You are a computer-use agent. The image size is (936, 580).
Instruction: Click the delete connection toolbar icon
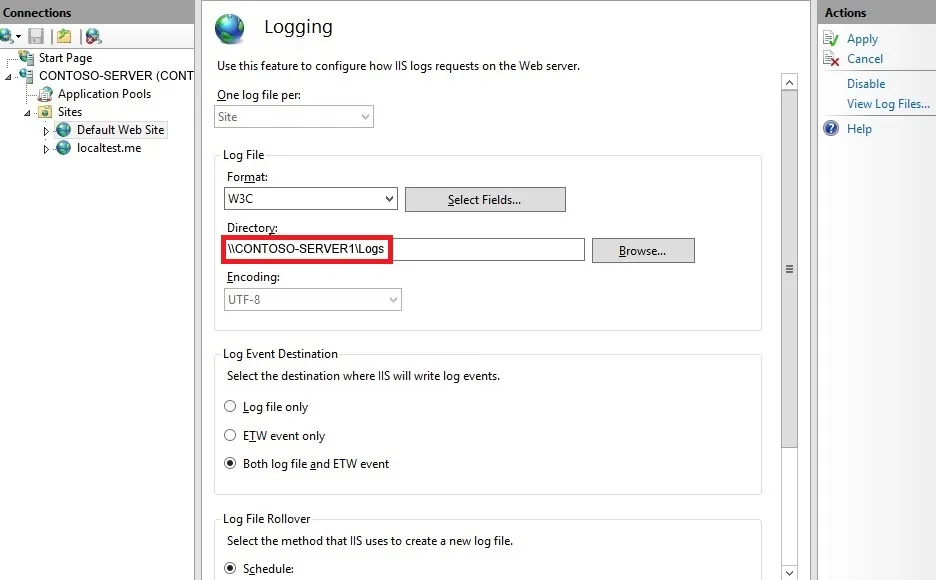[x=93, y=36]
